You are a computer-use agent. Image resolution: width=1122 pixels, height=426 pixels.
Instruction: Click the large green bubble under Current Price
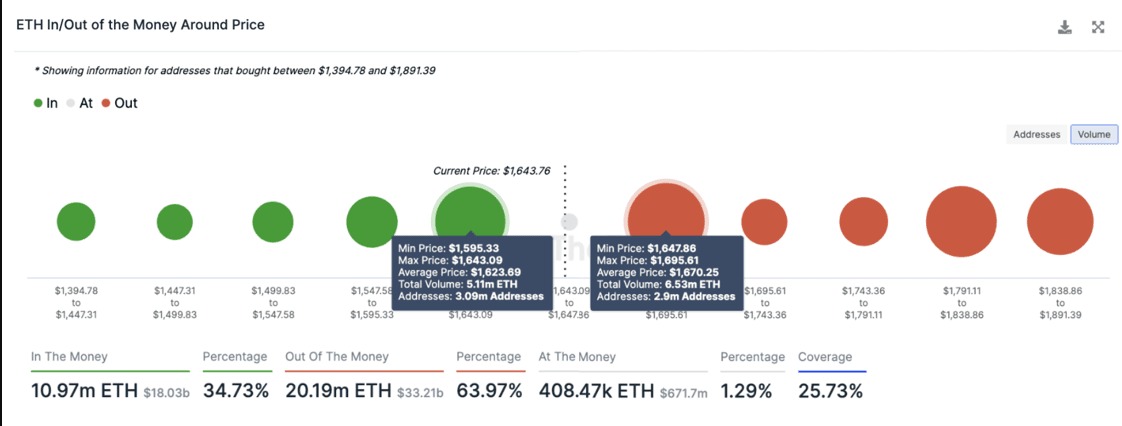[470, 215]
